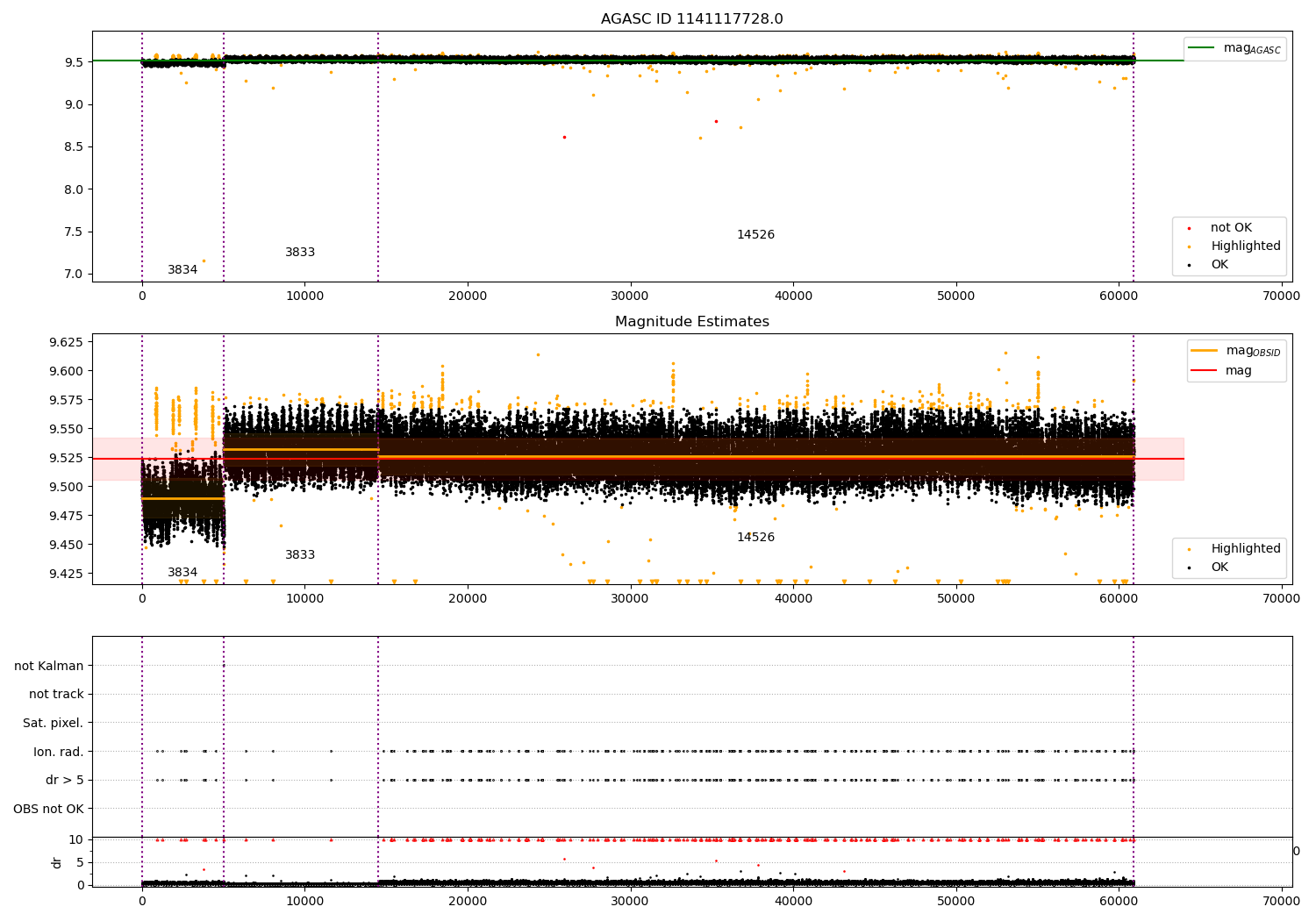Click x-axis tick 60000 on bottom plot
The width and height of the screenshot is (1316, 921).
point(1119,900)
